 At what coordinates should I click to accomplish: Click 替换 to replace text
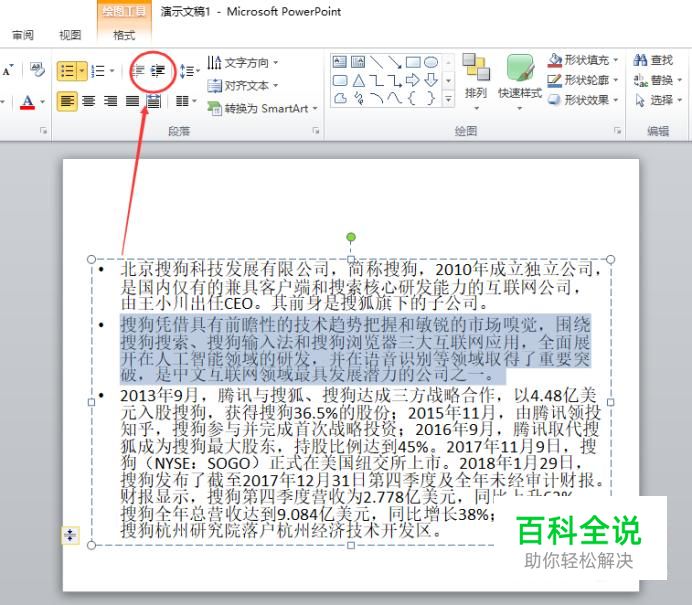click(658, 80)
